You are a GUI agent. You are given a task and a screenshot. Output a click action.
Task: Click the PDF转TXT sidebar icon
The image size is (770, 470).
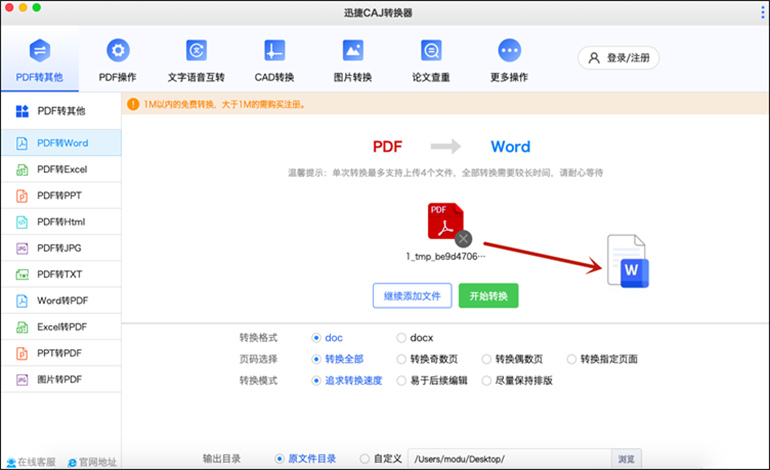tap(22, 275)
